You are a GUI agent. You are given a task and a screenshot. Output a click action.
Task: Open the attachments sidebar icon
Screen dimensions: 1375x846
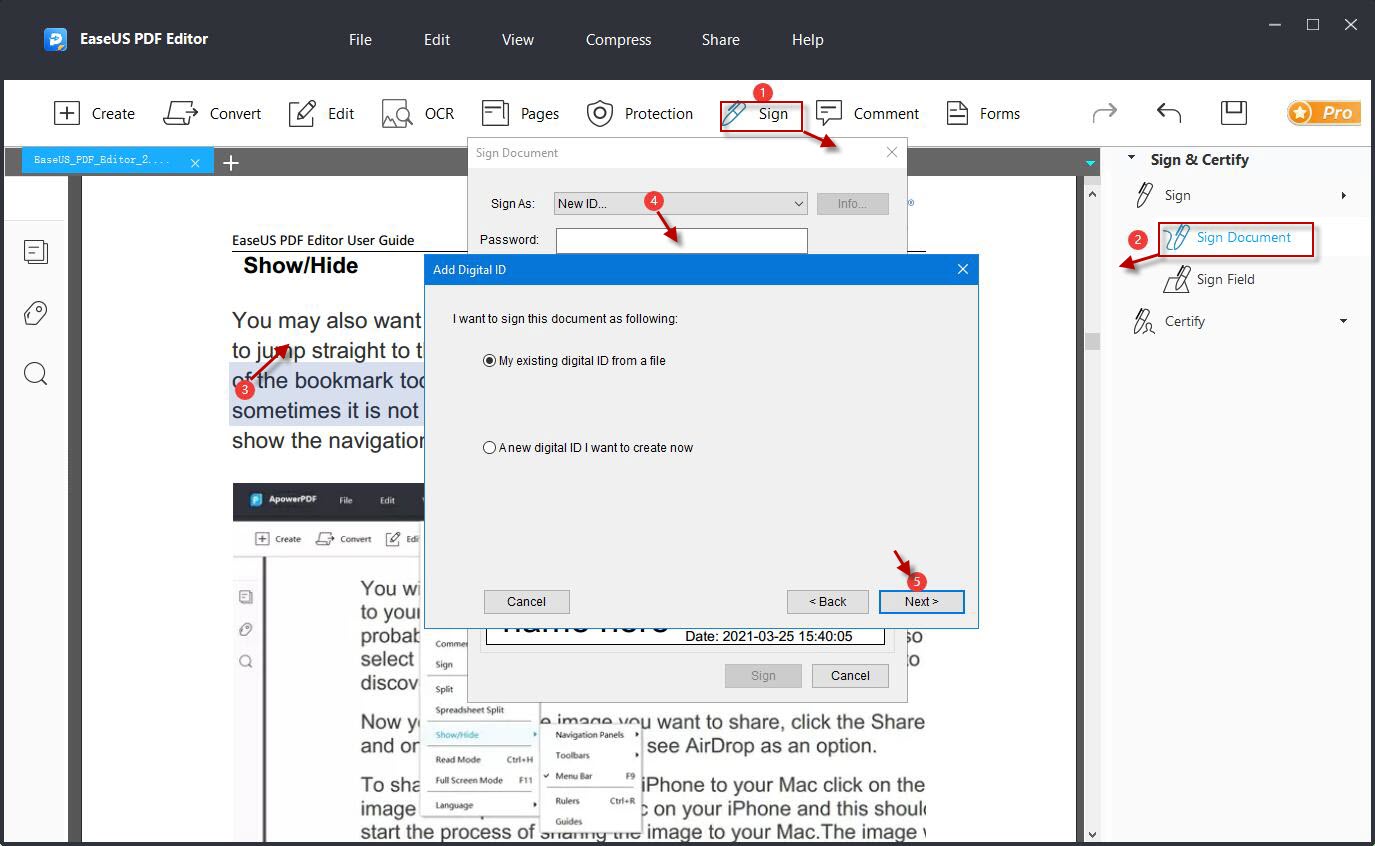point(35,313)
